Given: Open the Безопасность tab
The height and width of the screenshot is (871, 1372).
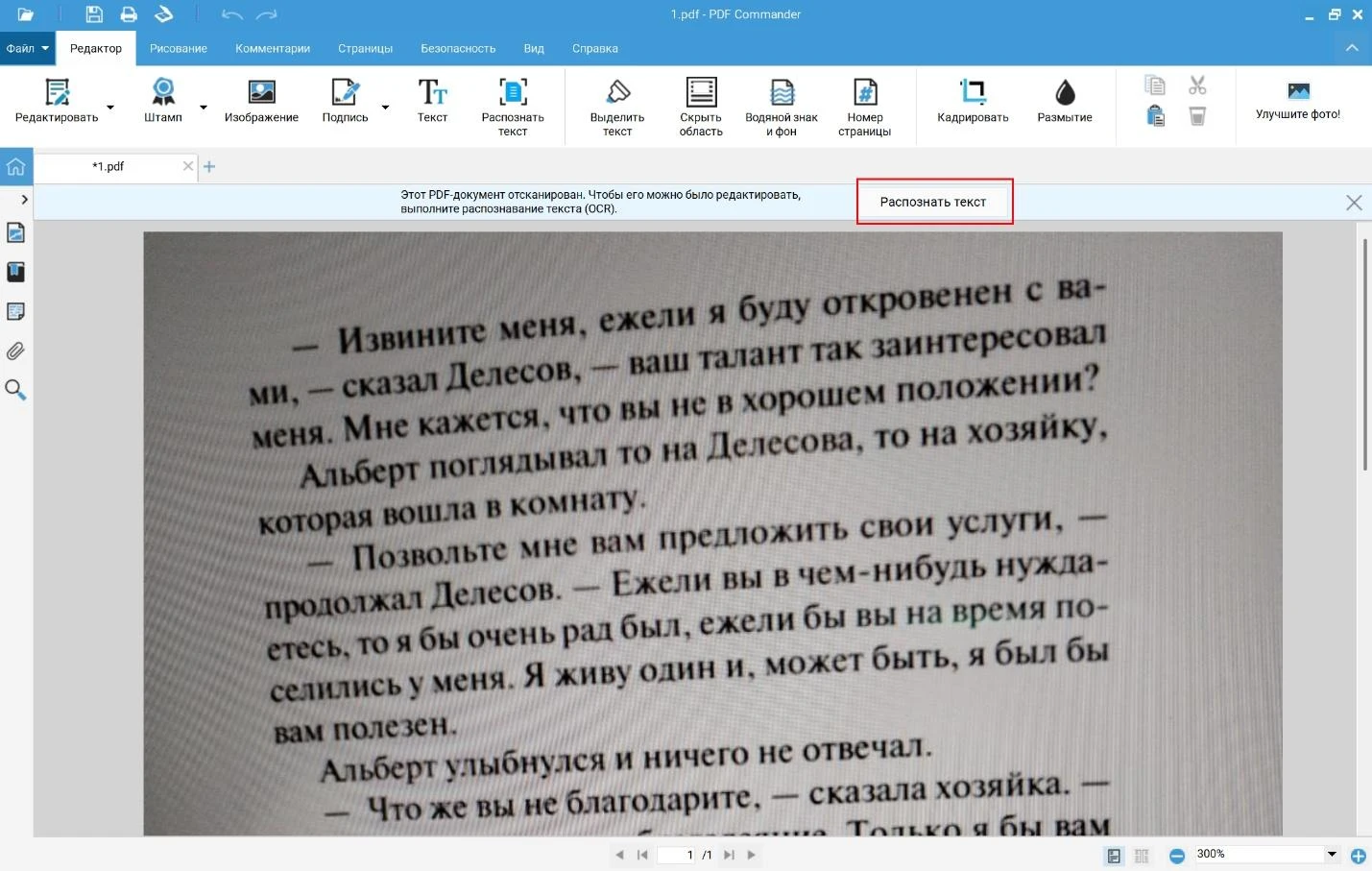Looking at the screenshot, I should point(458,48).
